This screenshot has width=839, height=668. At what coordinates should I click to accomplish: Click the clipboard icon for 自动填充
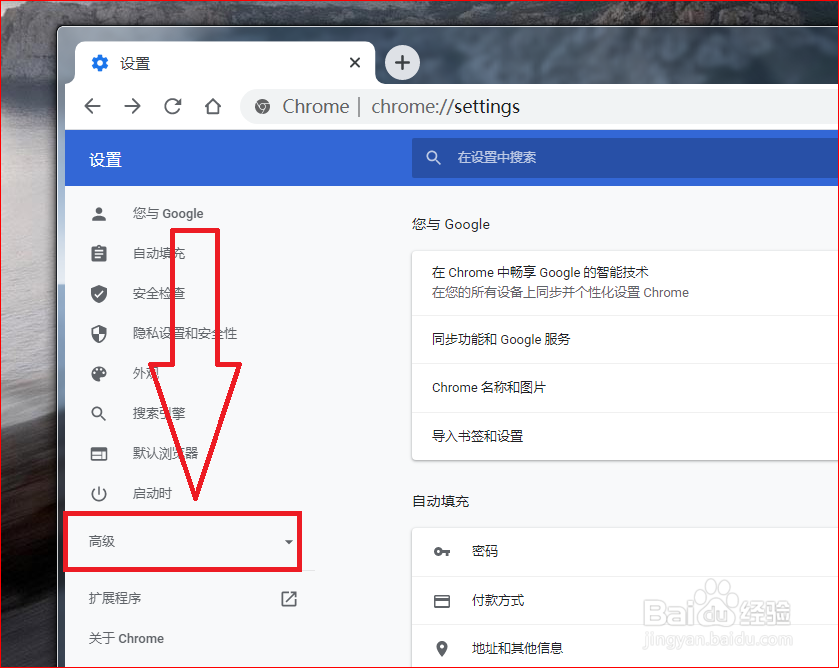(99, 254)
